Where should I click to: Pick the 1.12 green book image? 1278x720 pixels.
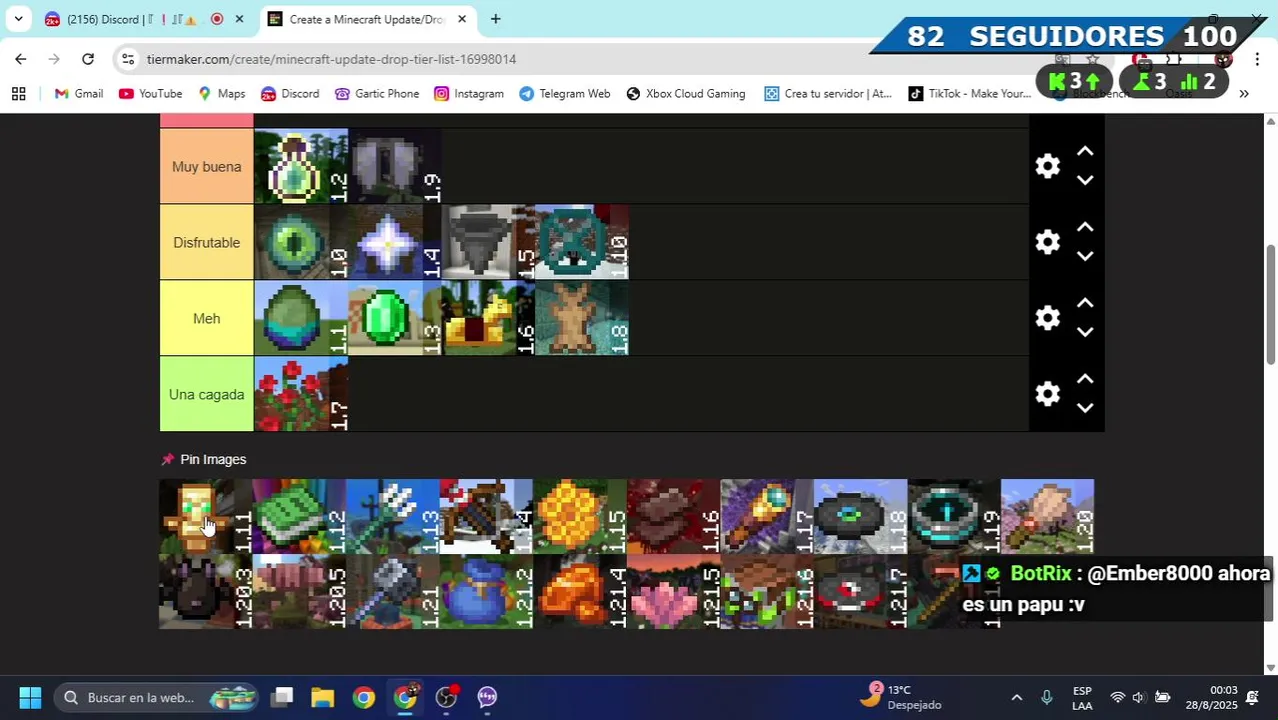click(x=299, y=517)
